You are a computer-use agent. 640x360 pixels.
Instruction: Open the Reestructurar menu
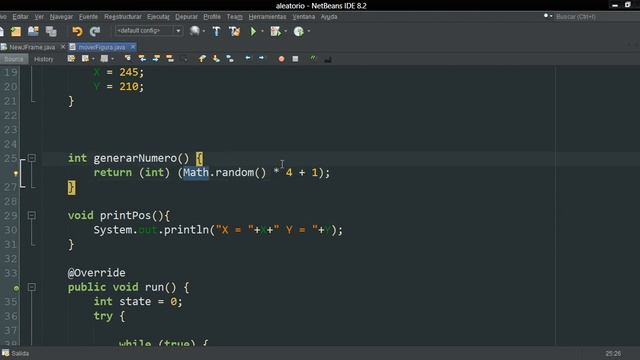point(122,17)
